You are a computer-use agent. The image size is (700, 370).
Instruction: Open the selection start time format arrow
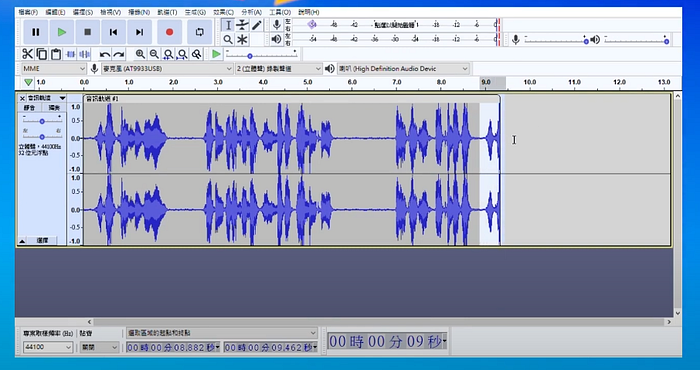[218, 347]
